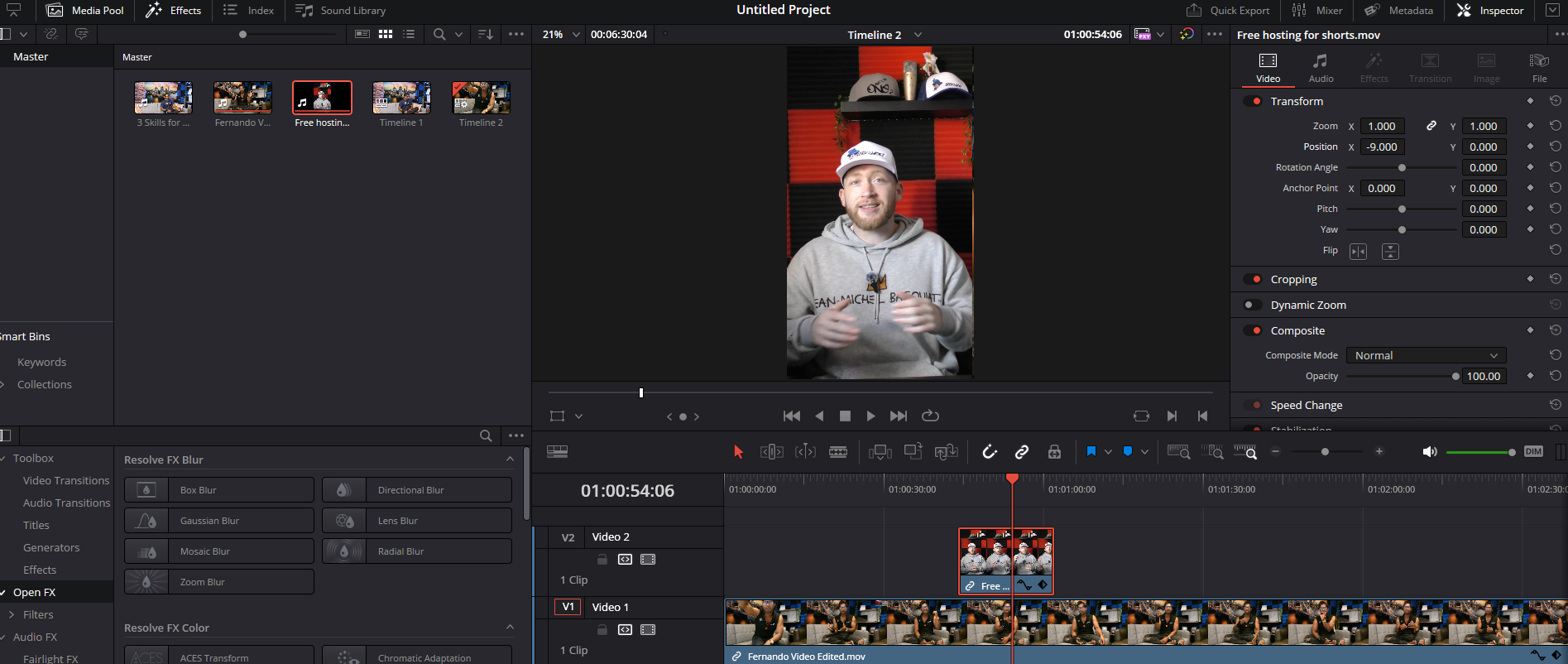Click the zoom link chain icon

1431,126
